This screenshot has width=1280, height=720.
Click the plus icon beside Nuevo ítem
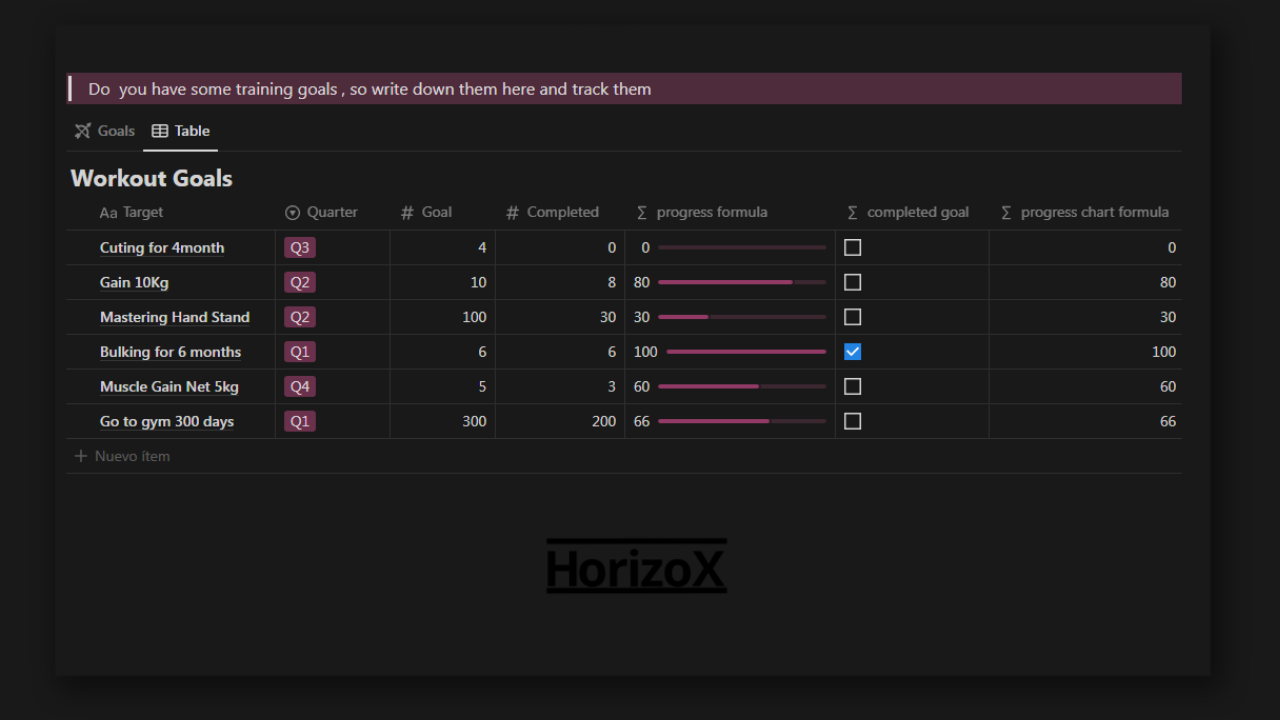(81, 456)
